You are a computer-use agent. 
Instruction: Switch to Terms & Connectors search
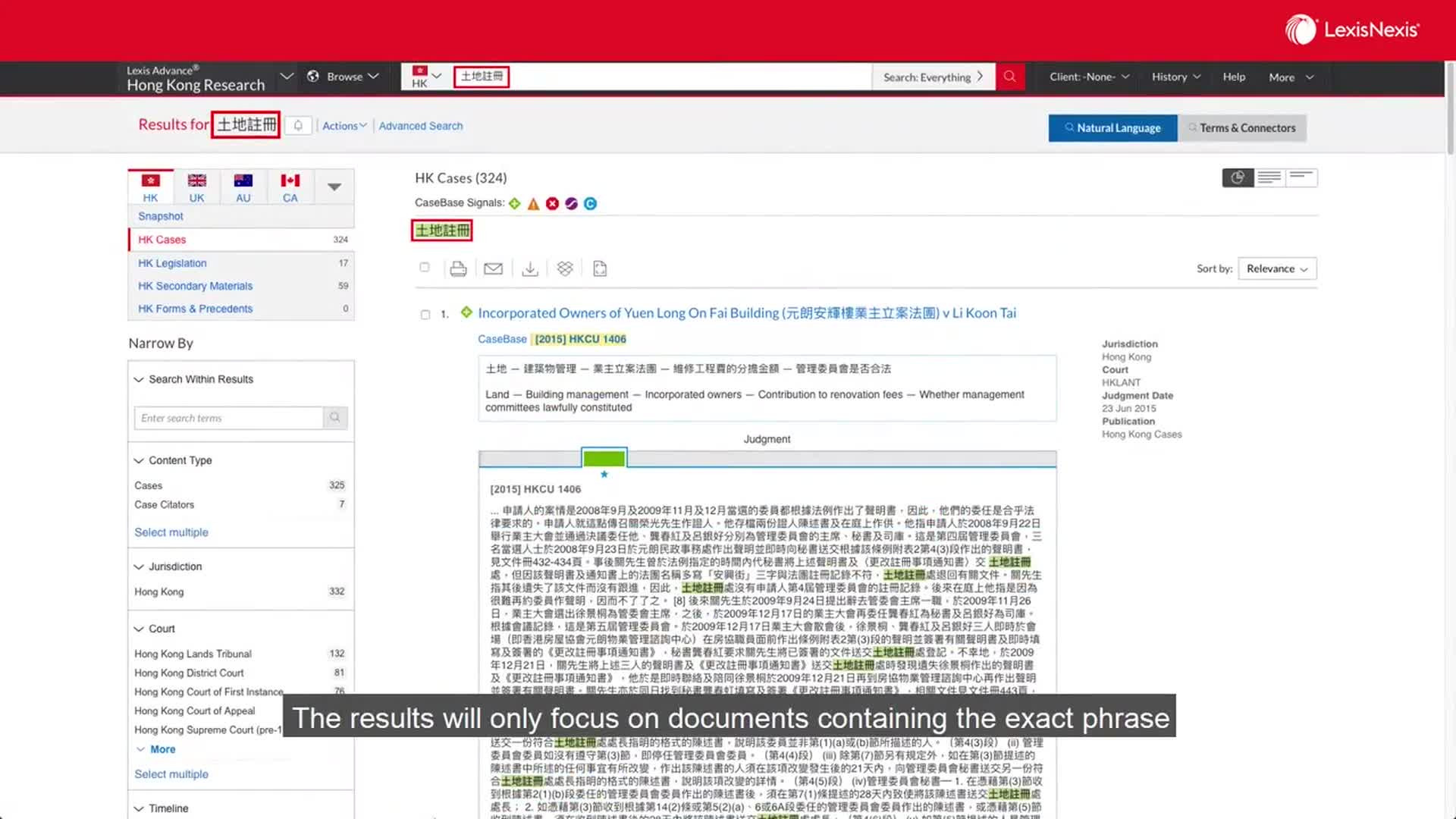coord(1241,128)
